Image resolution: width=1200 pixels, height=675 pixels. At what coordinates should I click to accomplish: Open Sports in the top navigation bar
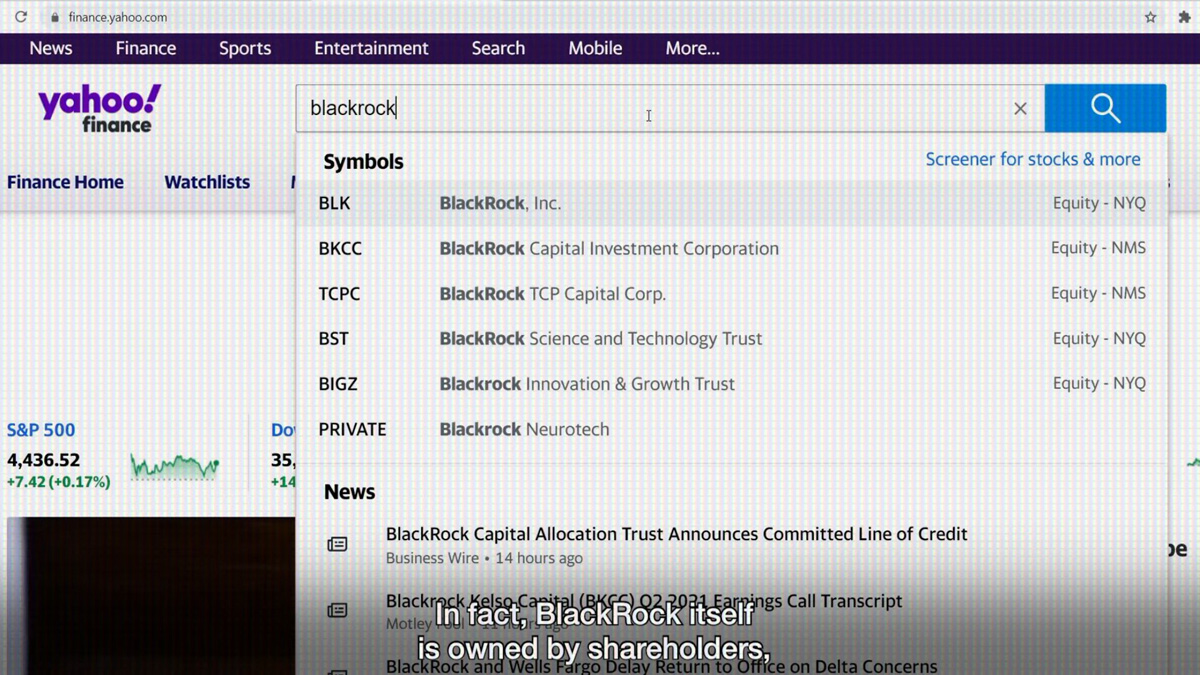245,48
